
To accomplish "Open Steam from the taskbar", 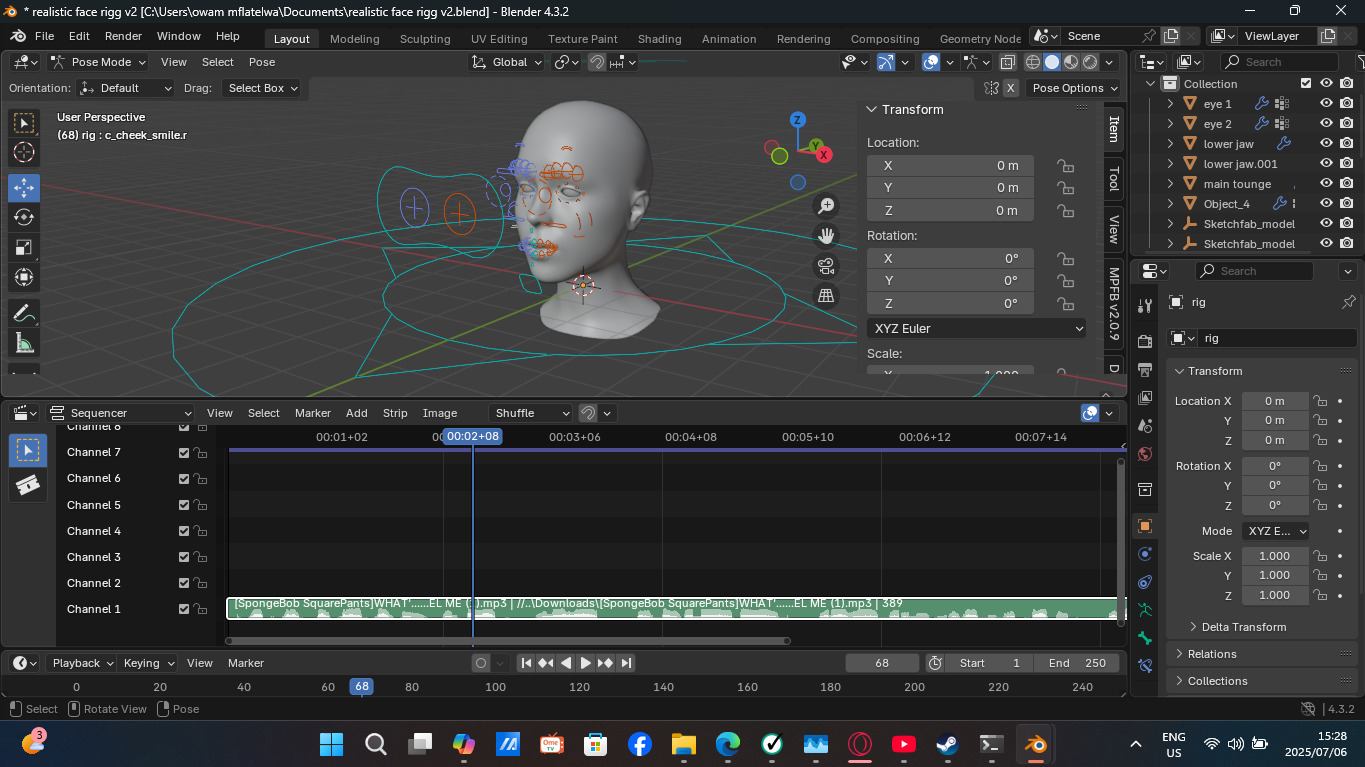I will click(947, 744).
